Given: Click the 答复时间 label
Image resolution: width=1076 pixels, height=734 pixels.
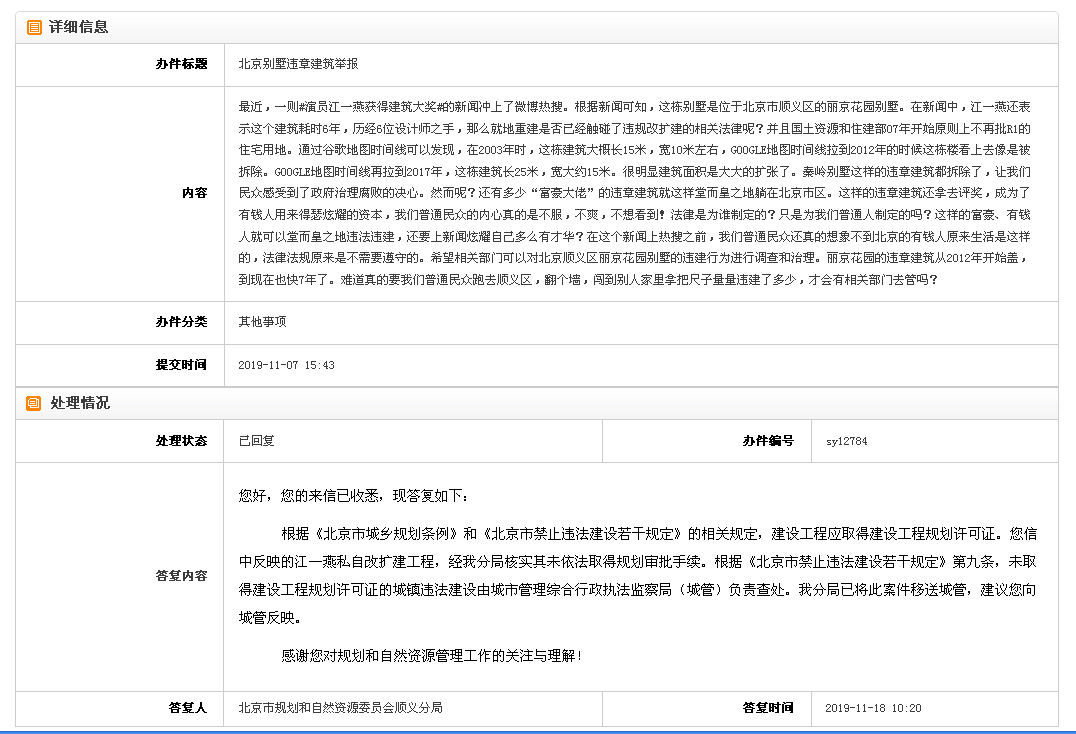Looking at the screenshot, I should (x=768, y=708).
